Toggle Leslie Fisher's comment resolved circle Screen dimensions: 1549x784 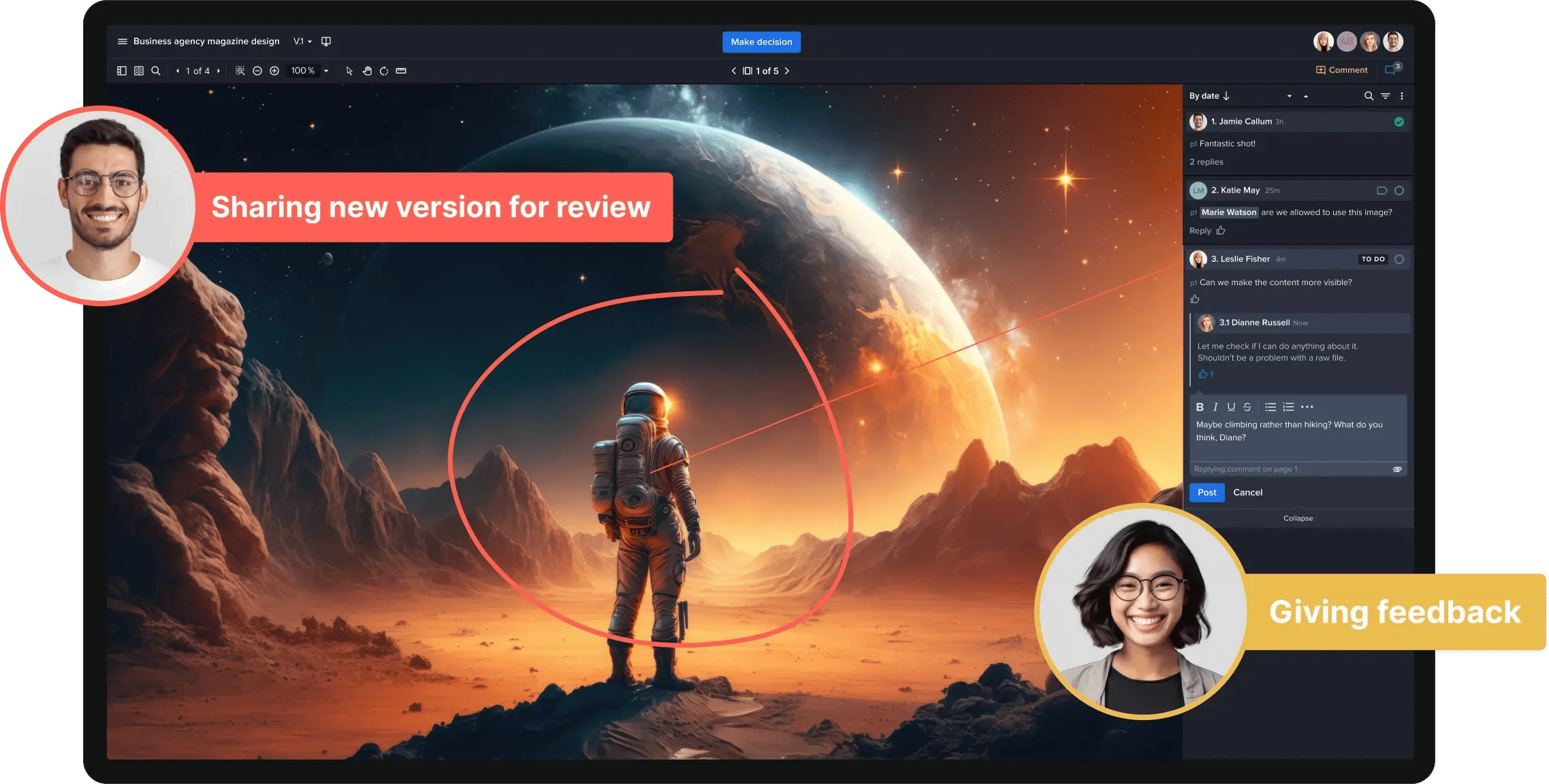point(1399,259)
